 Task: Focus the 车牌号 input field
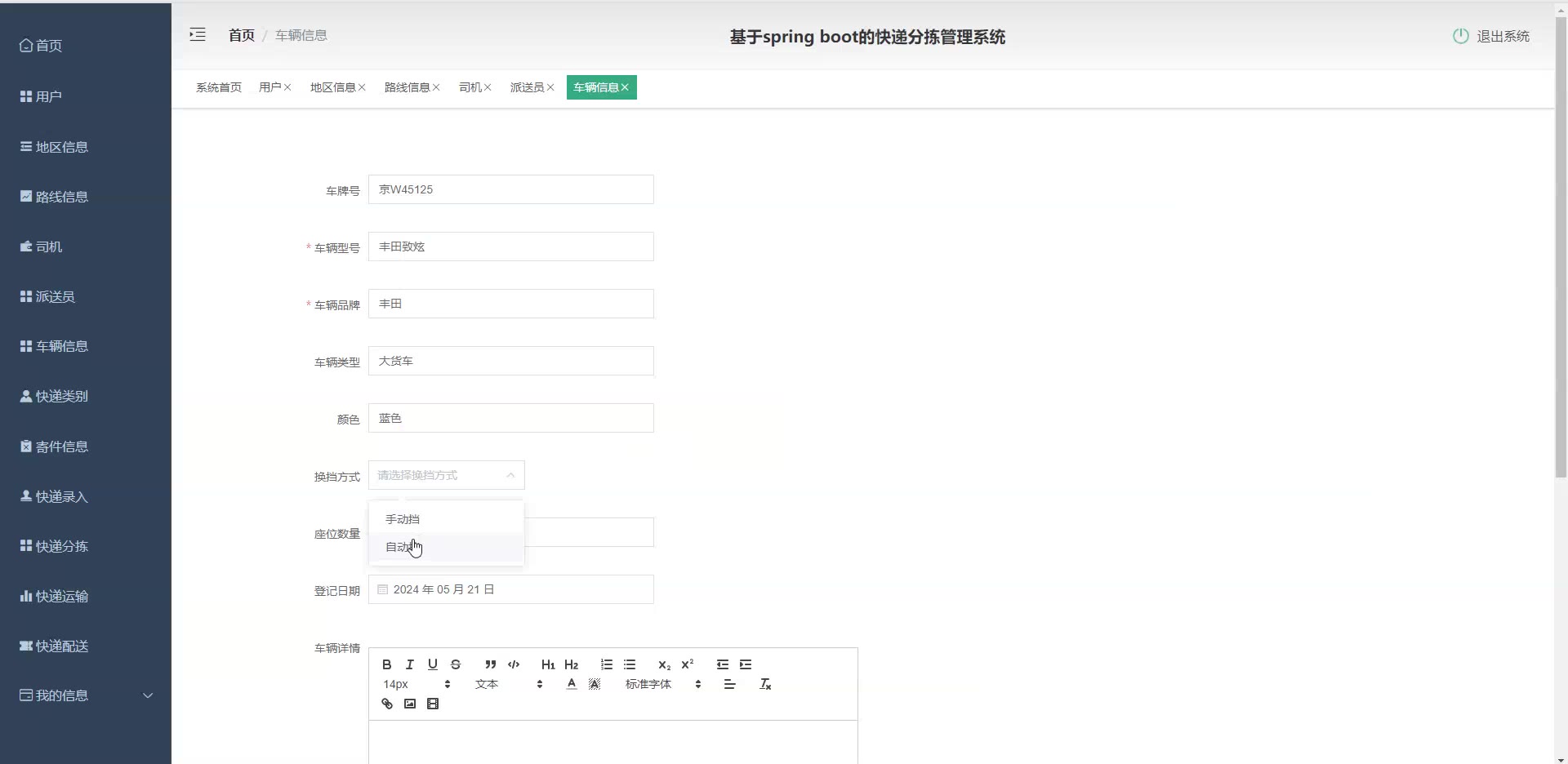pyautogui.click(x=511, y=189)
